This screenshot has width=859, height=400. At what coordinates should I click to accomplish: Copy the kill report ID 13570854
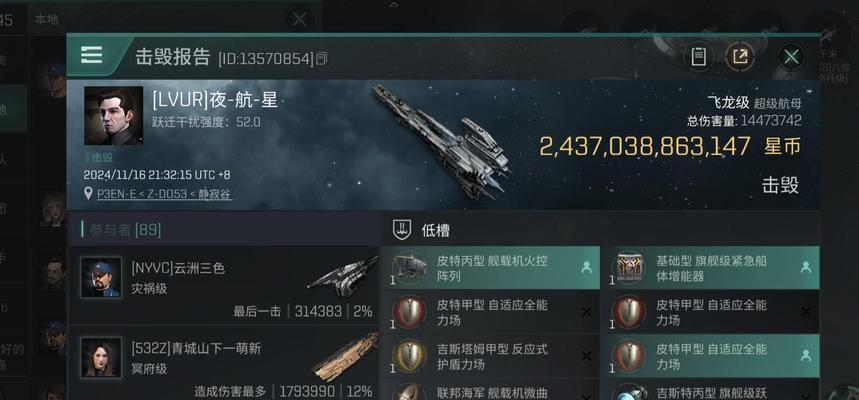[322, 58]
